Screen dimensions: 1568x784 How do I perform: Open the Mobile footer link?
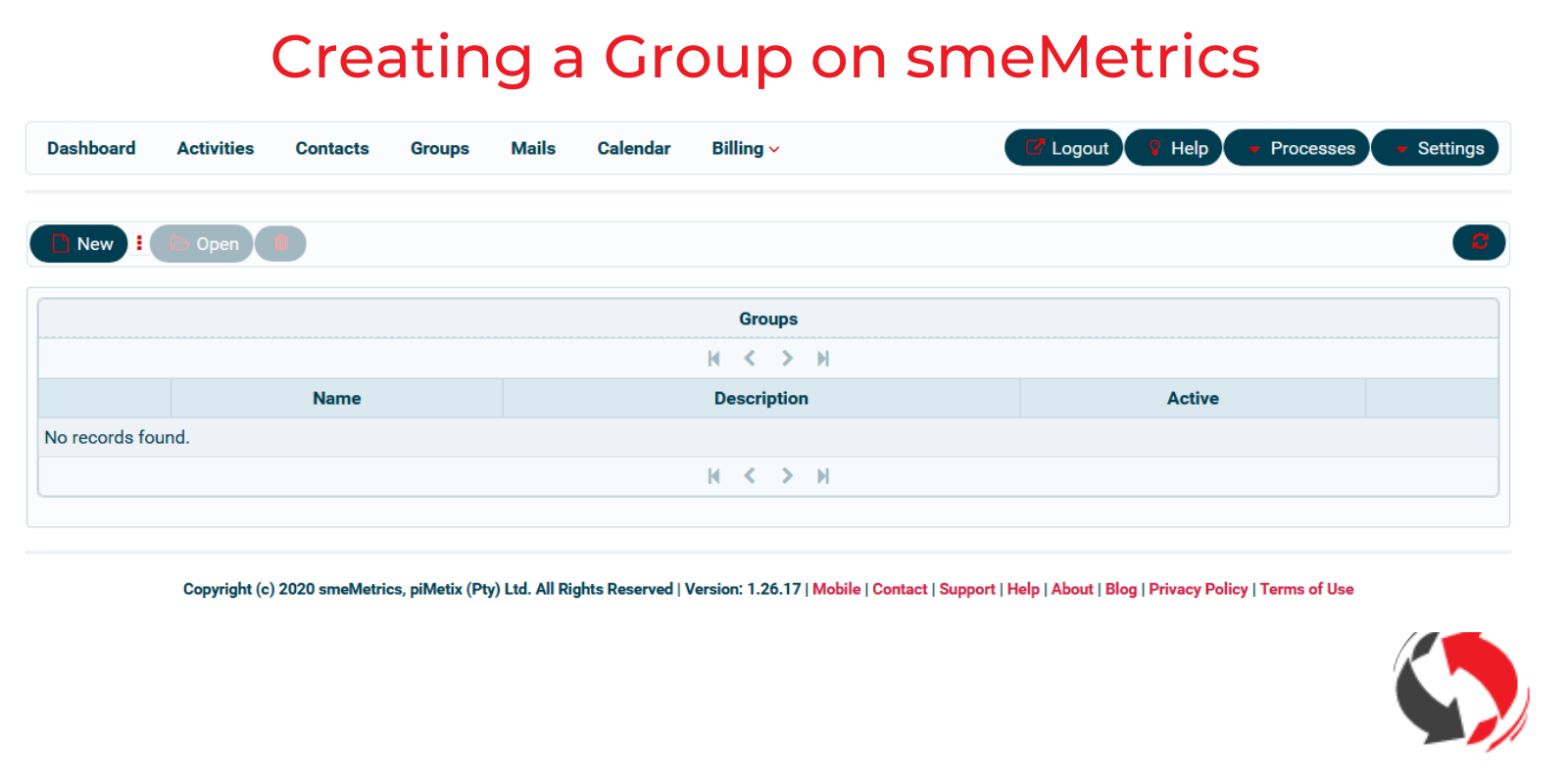836,589
